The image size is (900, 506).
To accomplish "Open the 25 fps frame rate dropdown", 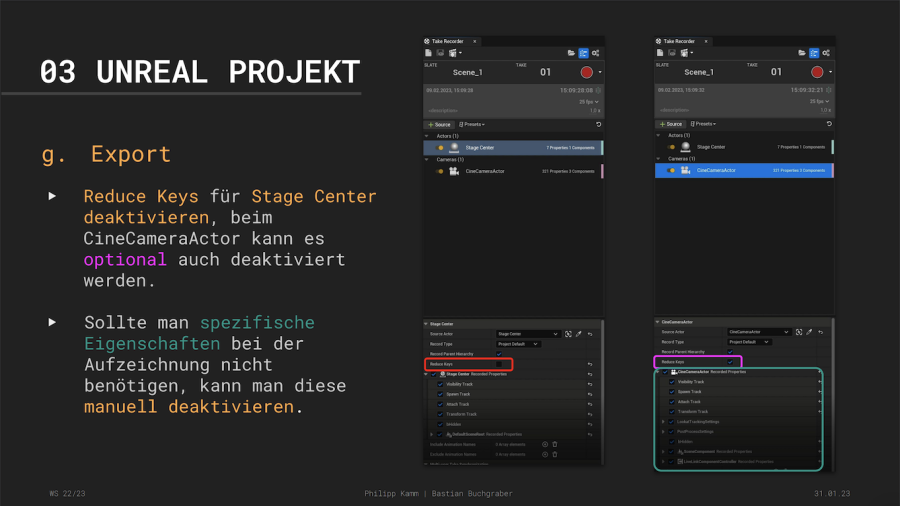I will coord(589,101).
